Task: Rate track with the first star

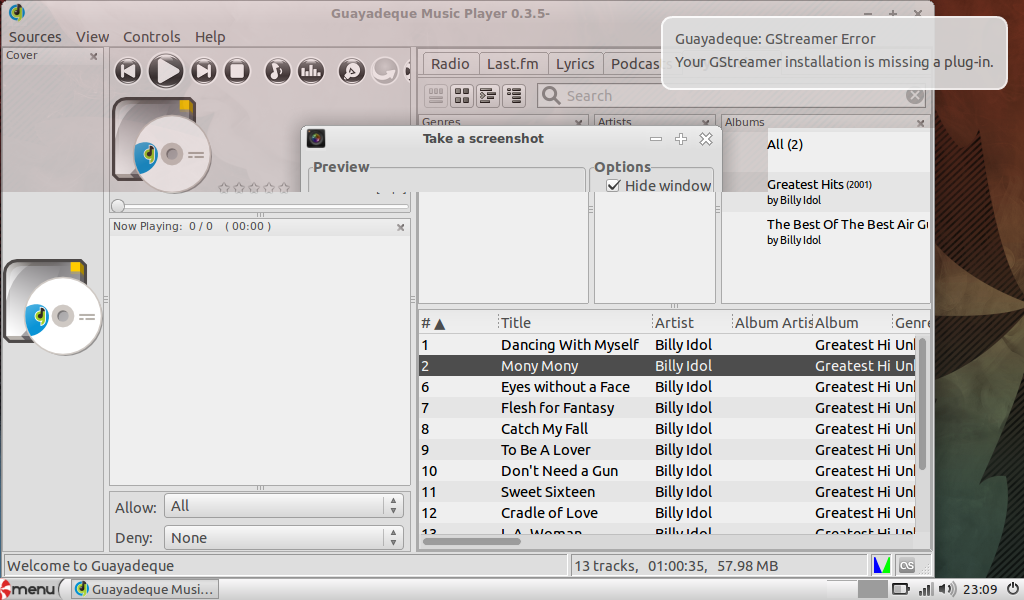Action: pyautogui.click(x=224, y=188)
